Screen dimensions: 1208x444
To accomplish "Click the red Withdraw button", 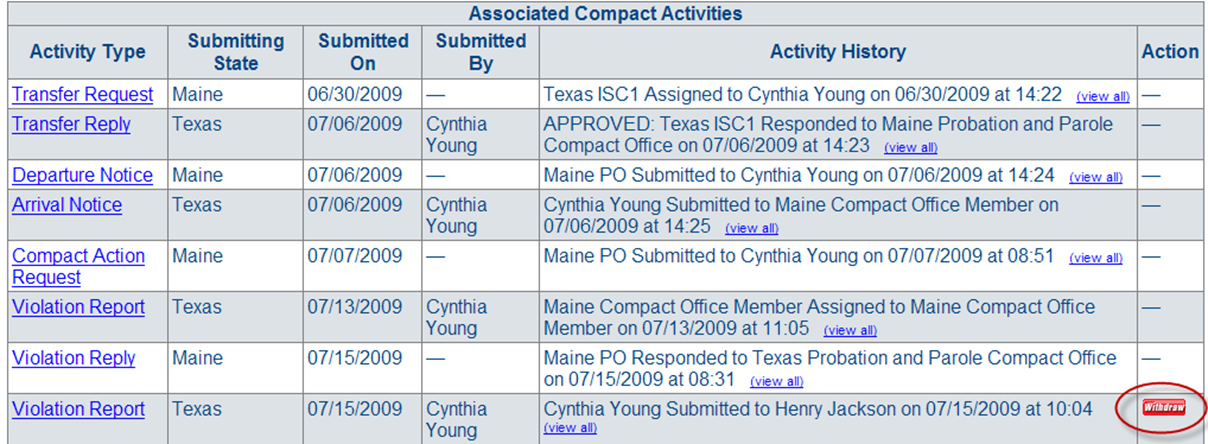I will (x=1164, y=408).
